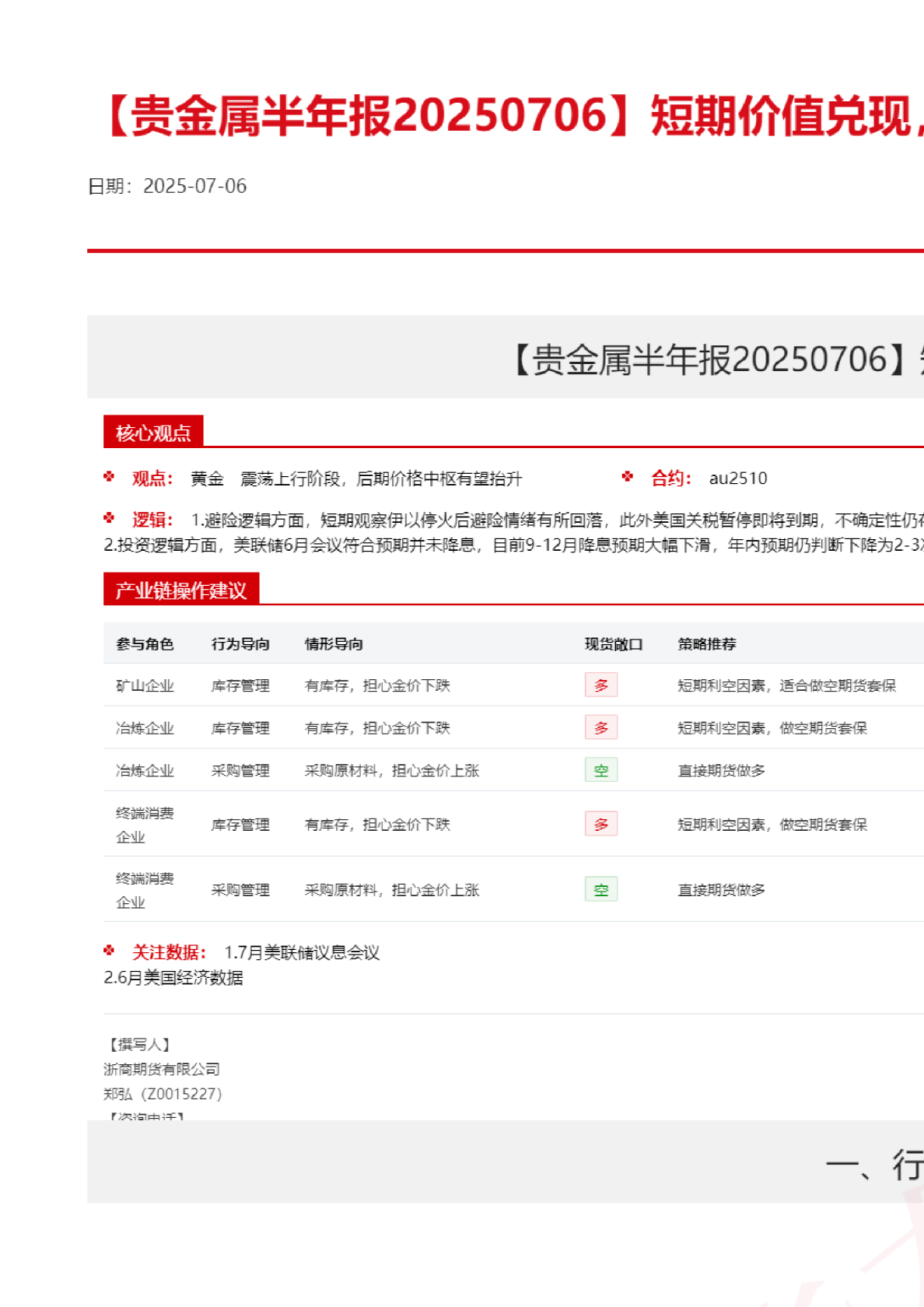924x1307 pixels.
Task: Click 浙商期货有限公司 author text
Action: coord(162,1069)
